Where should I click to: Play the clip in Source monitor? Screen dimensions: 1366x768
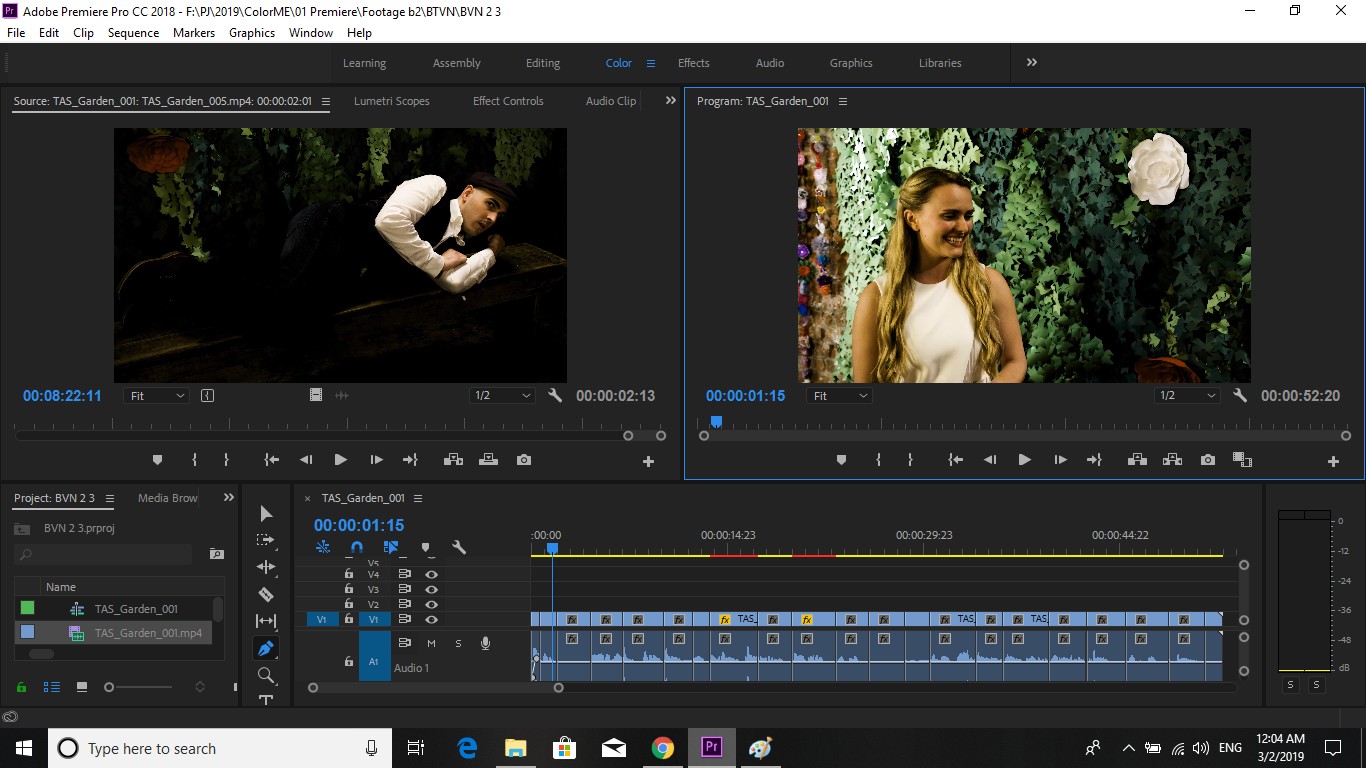tap(340, 460)
